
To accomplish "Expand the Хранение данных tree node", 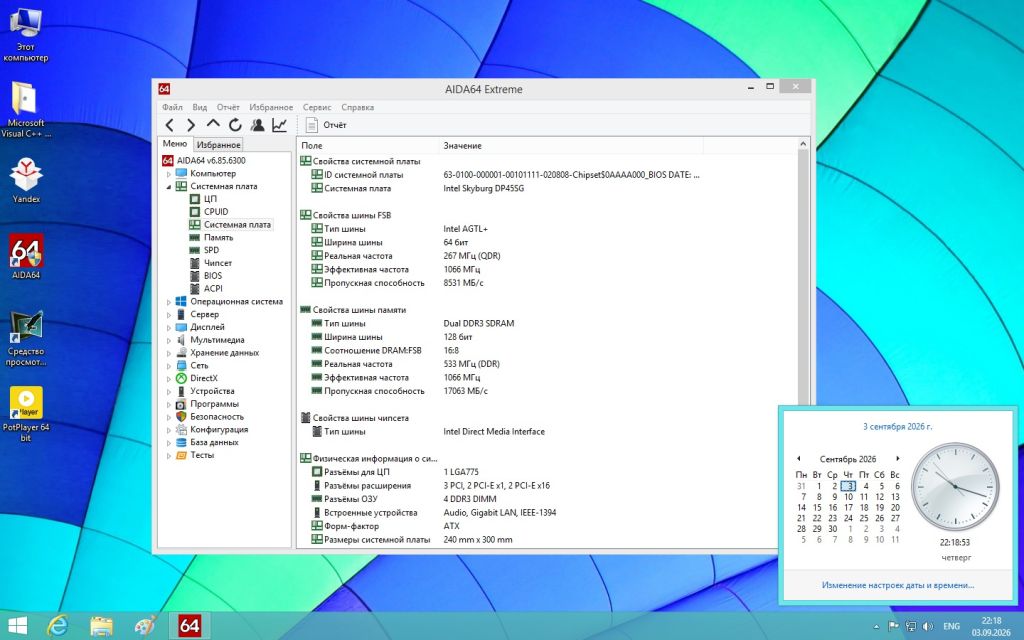I will [x=168, y=353].
